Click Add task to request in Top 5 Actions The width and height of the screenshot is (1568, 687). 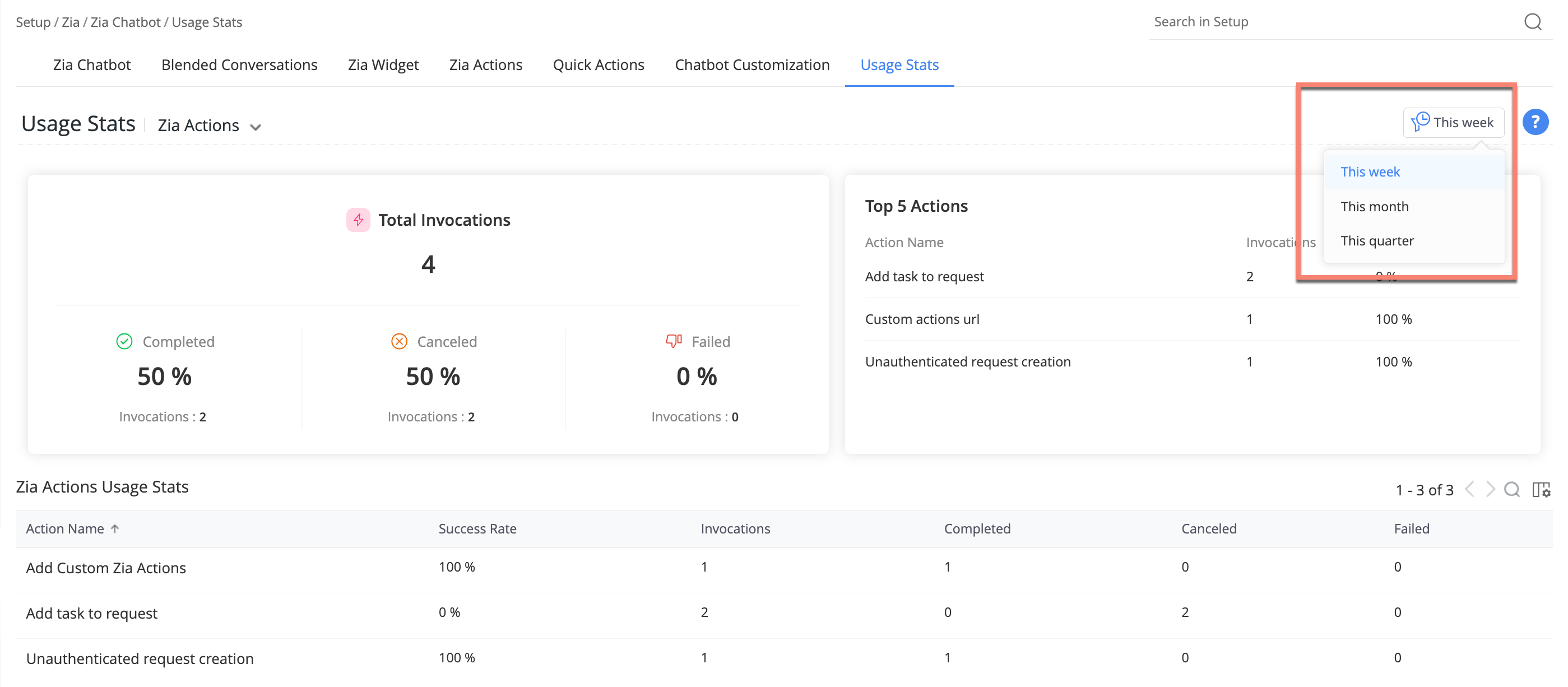[924, 276]
